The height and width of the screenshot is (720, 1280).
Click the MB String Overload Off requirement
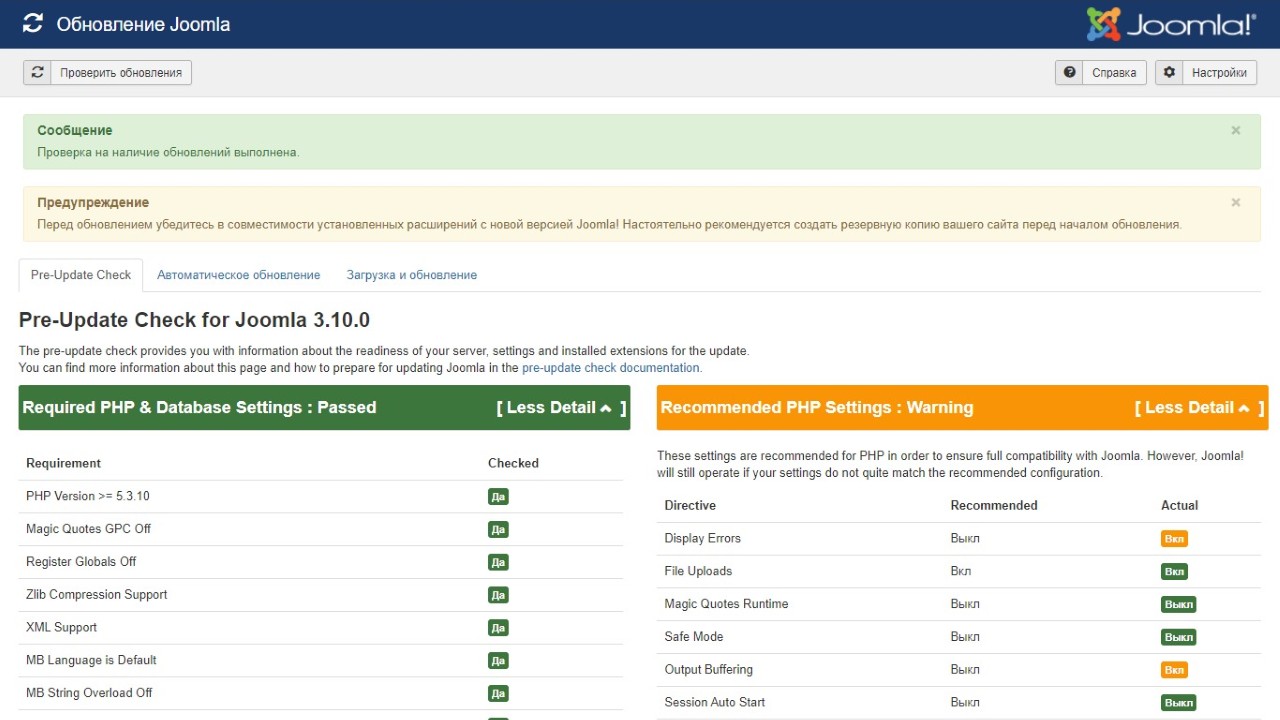(90, 693)
